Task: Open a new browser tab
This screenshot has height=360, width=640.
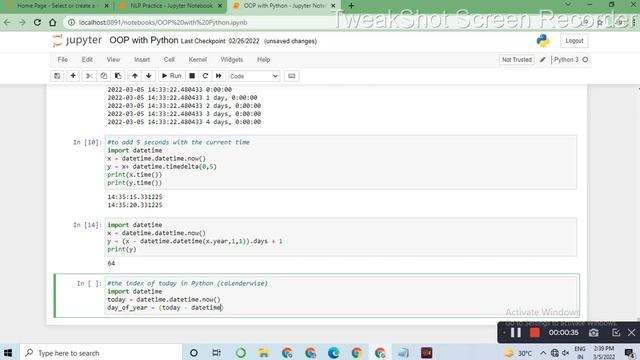Action: (x=351, y=6)
